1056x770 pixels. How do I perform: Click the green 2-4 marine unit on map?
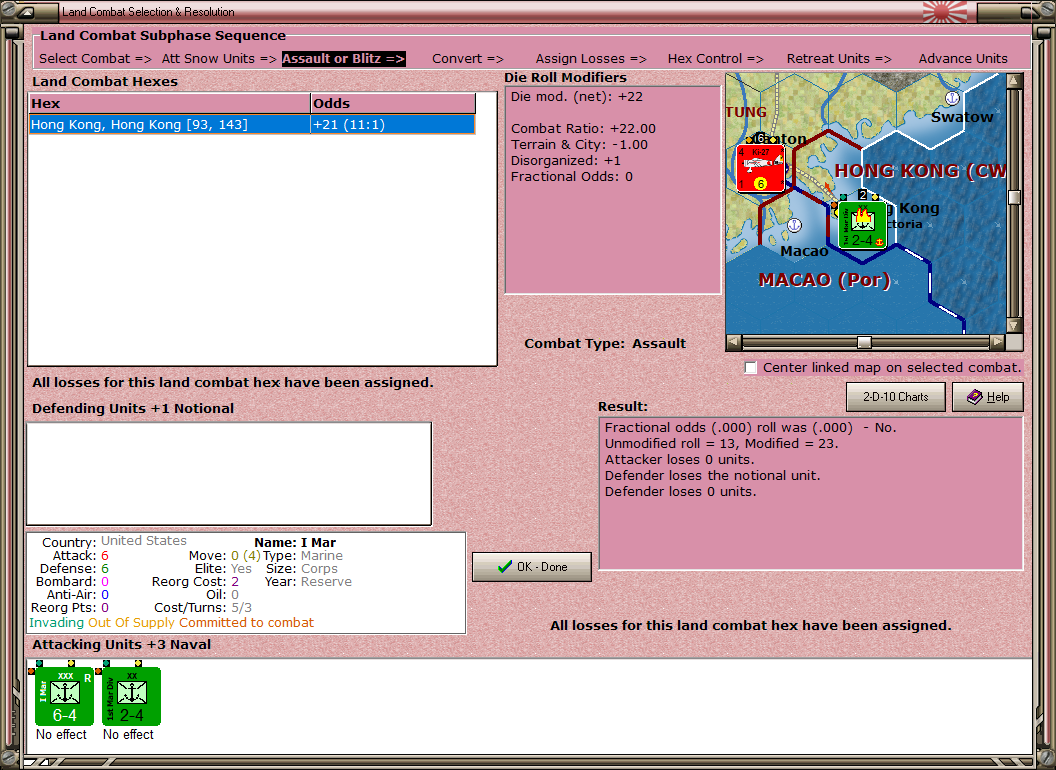(863, 225)
